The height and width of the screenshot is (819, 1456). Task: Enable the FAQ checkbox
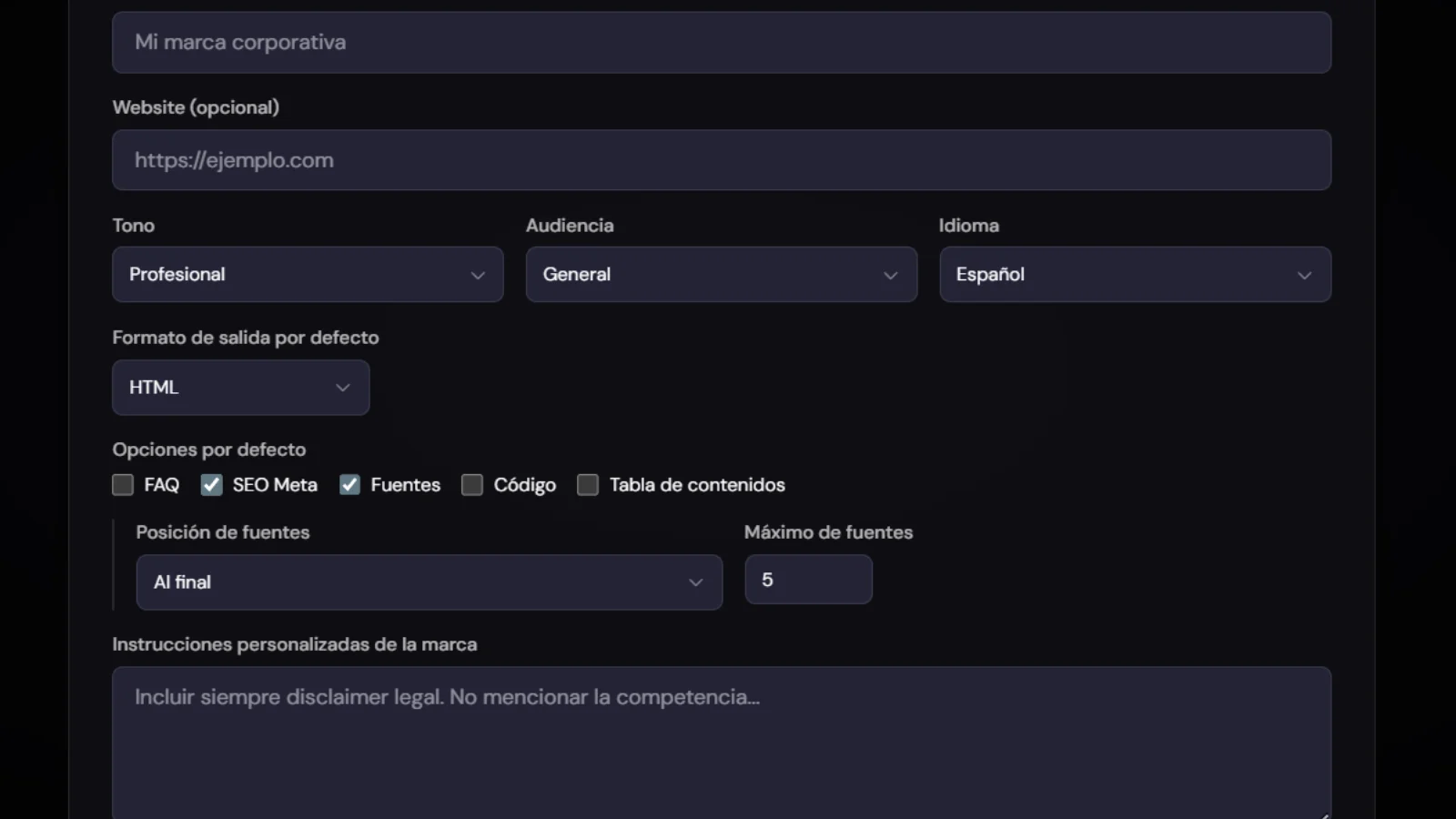[x=123, y=485]
